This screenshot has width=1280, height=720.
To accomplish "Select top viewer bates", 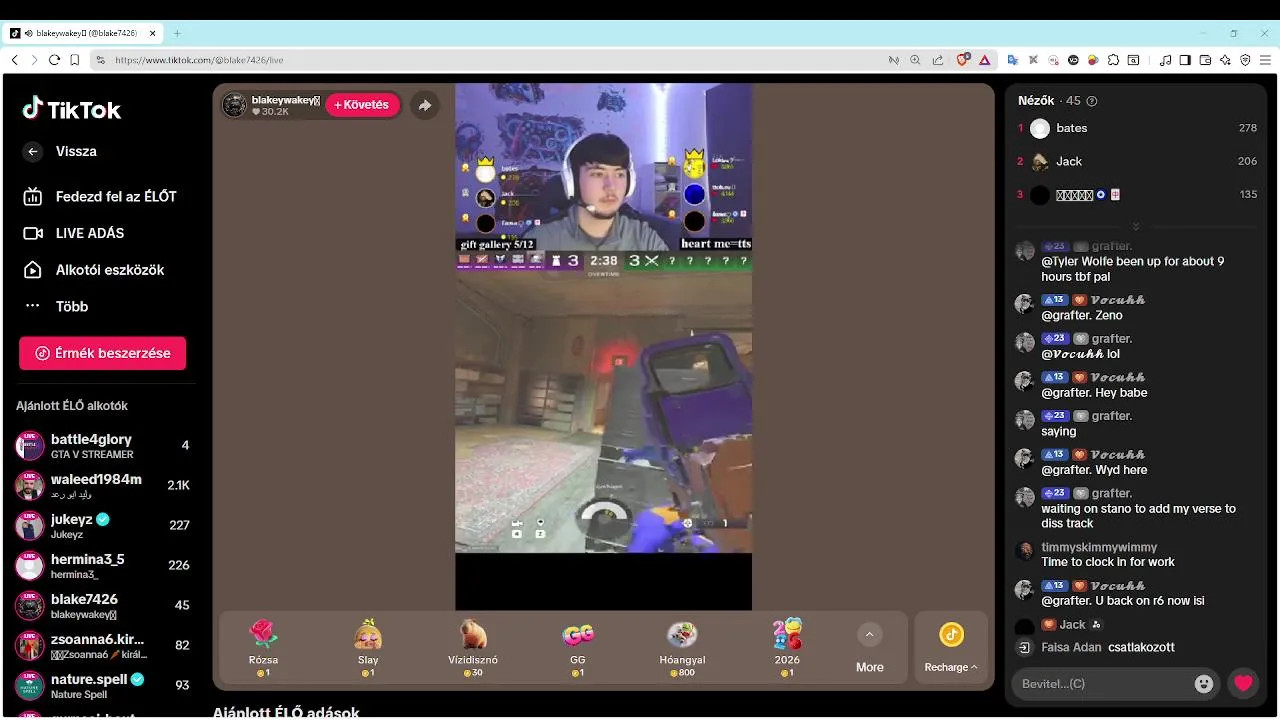I will (1137, 128).
